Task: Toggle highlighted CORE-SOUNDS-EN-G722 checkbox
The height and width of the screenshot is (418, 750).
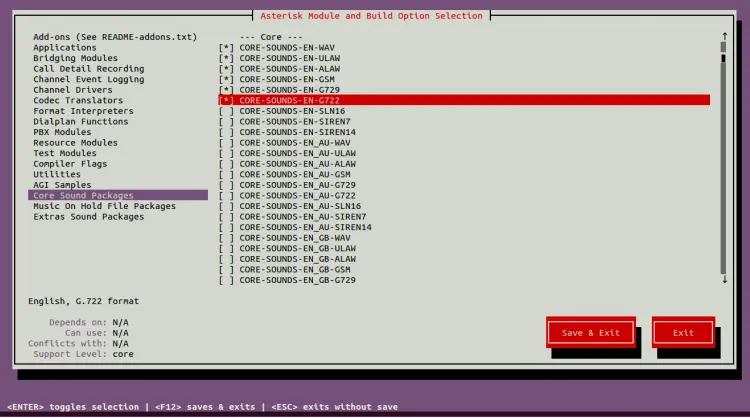Action: pos(226,100)
